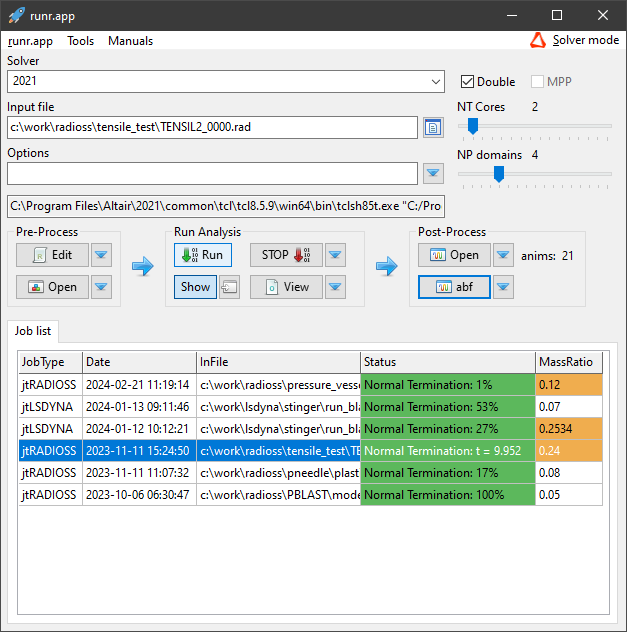Click the Altair Solver mode logo icon

click(x=538, y=40)
